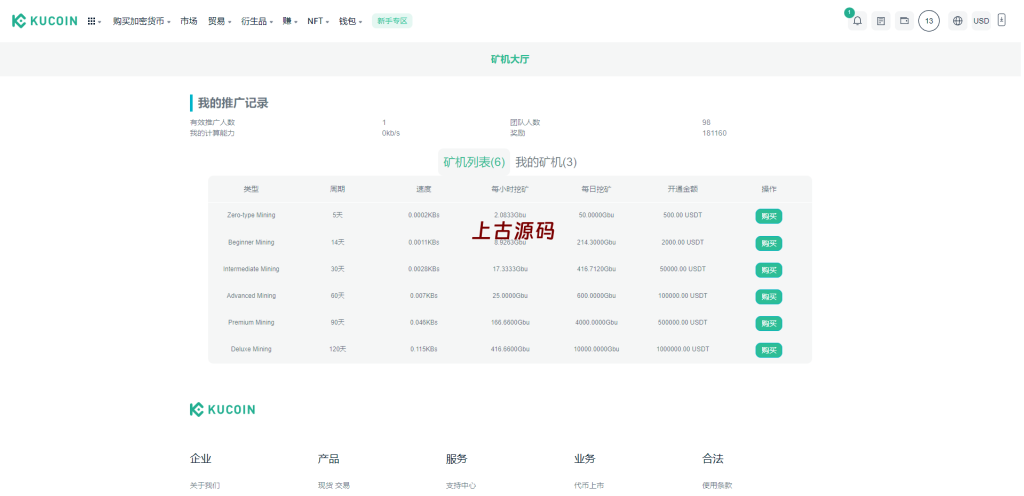Image resolution: width=1024 pixels, height=496 pixels.
Task: Click 购买 for Zero-type Mining
Action: [769, 216]
